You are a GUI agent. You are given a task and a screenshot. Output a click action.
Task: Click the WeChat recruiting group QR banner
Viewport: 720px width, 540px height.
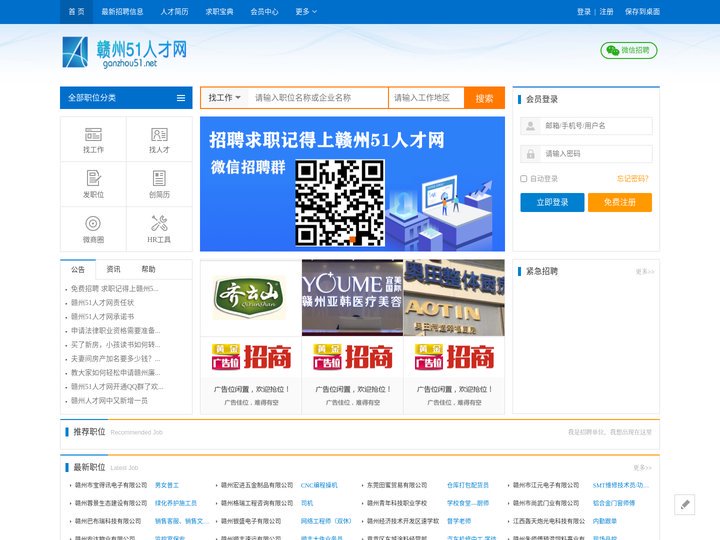[352, 184]
